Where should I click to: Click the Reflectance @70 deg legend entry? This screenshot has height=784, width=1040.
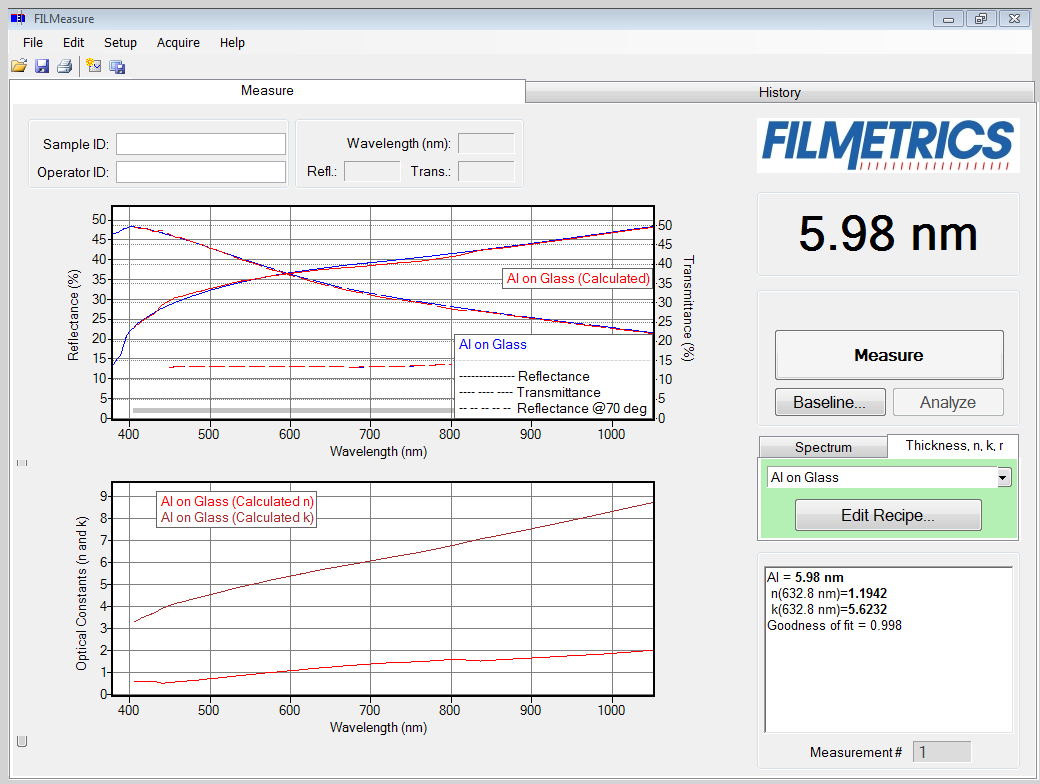coord(552,409)
